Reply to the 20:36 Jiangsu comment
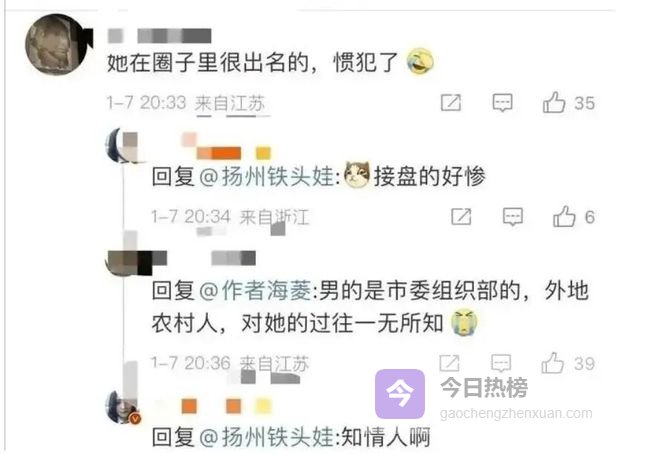The image size is (660, 454). click(x=501, y=363)
